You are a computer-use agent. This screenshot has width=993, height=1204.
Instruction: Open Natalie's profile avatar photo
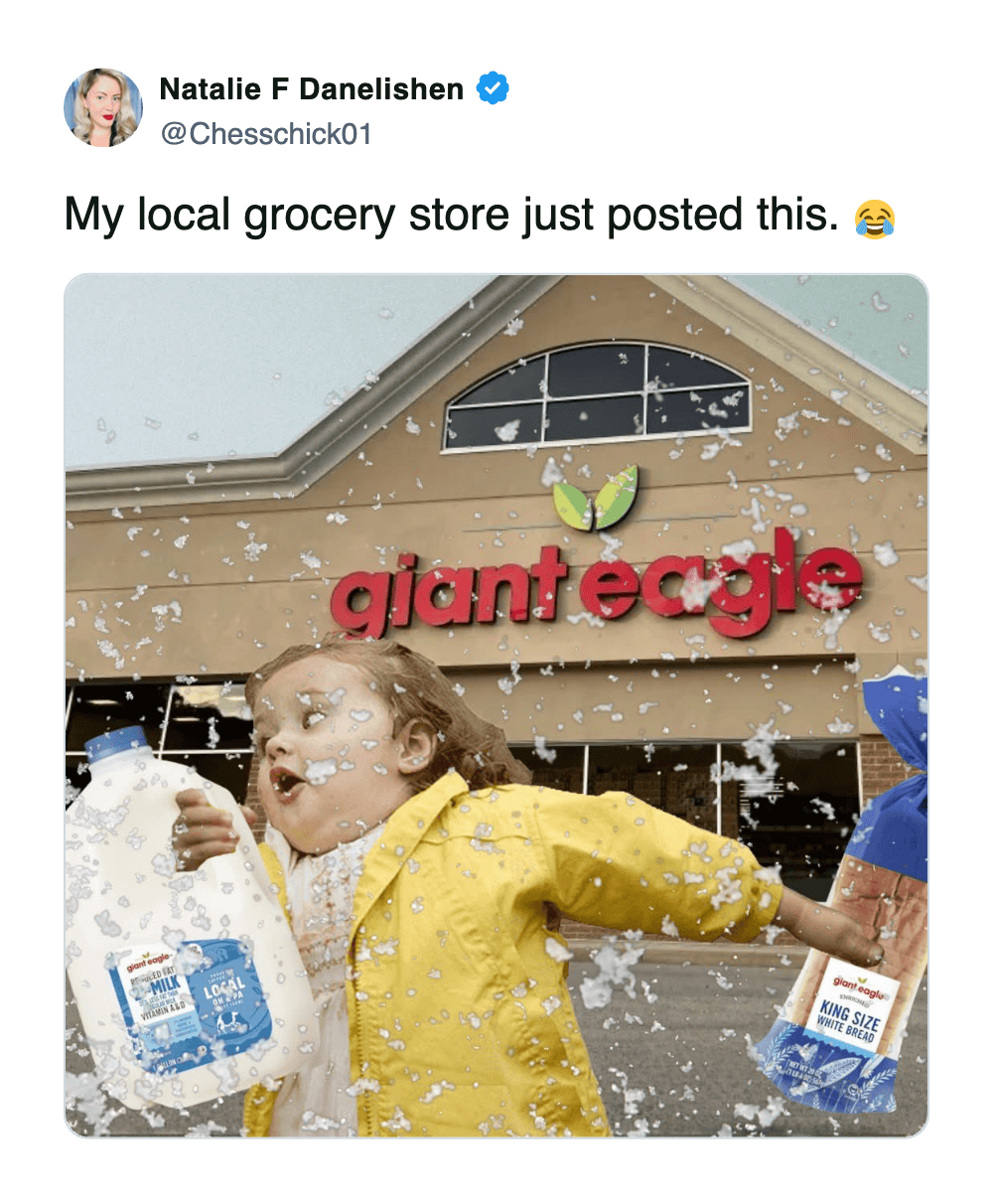pos(102,108)
